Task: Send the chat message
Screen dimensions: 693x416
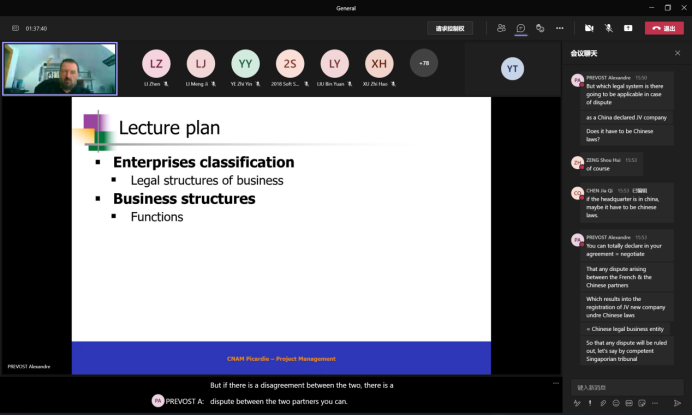Action: (677, 403)
